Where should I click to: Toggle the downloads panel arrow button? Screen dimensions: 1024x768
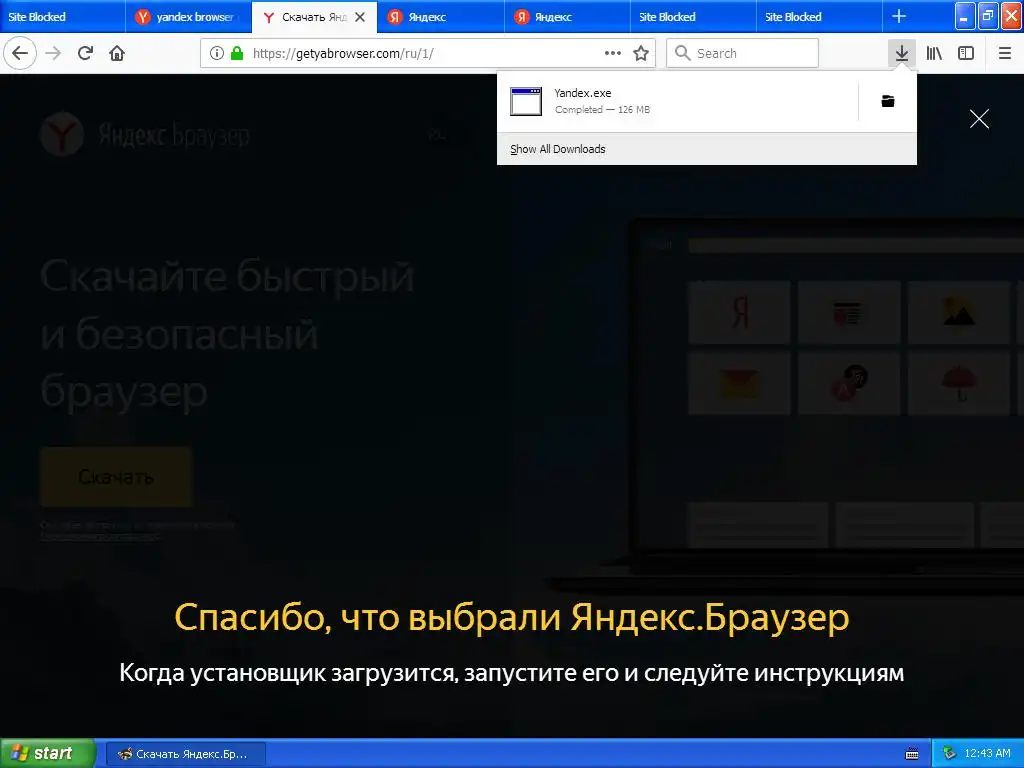[x=902, y=54]
